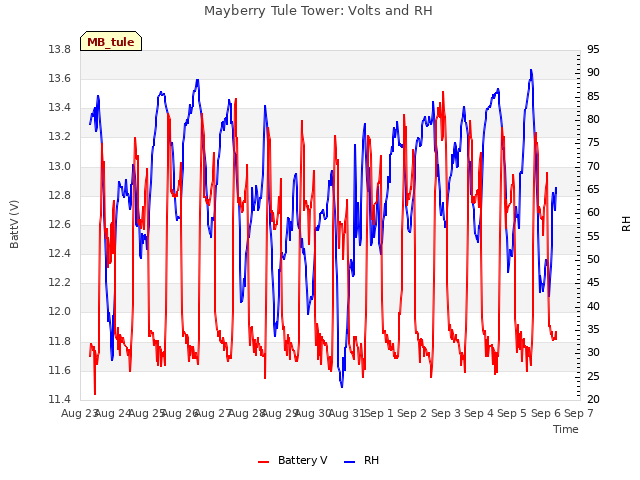The image size is (640, 480).
Task: Click the 95 right axis value
Action: pyautogui.click(x=593, y=49)
